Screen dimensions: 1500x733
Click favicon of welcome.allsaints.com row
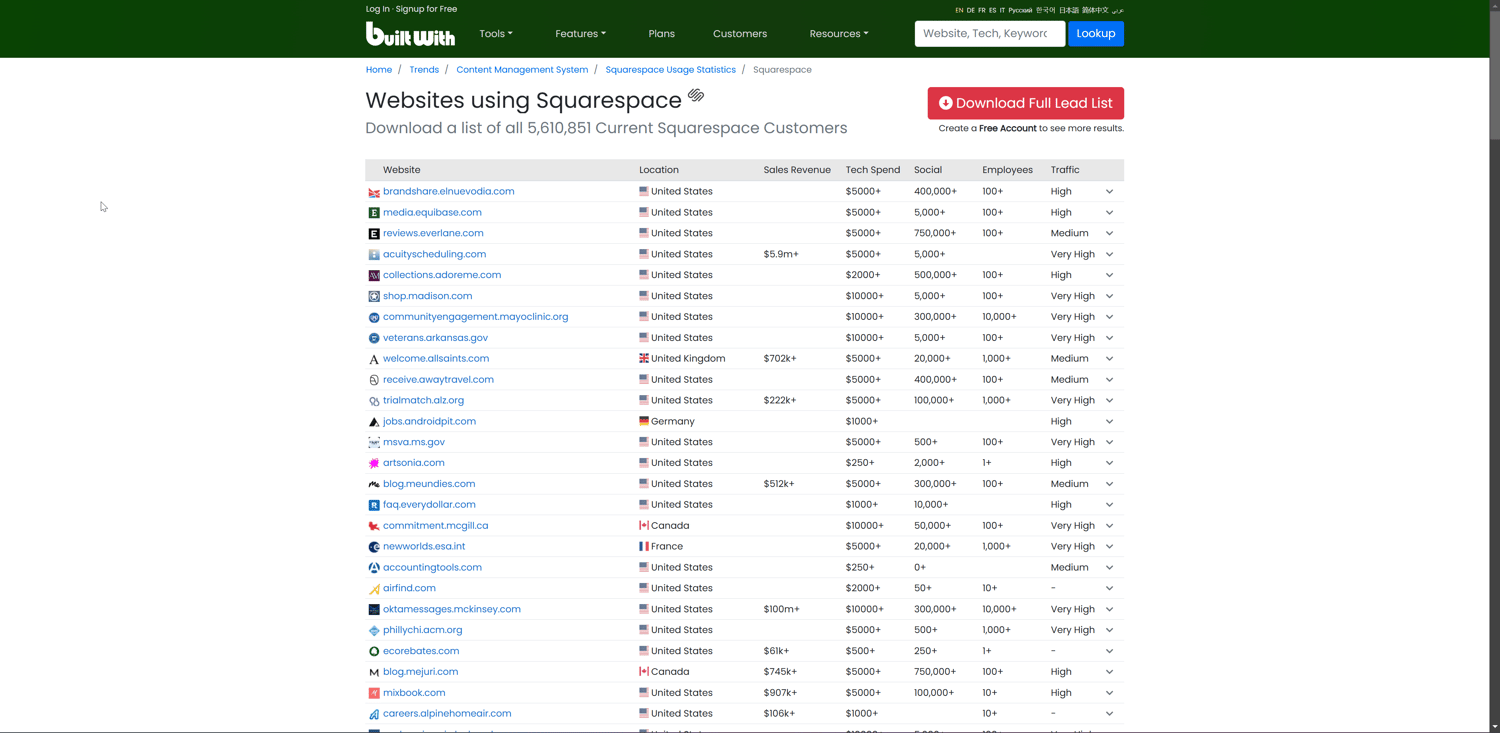coord(374,359)
